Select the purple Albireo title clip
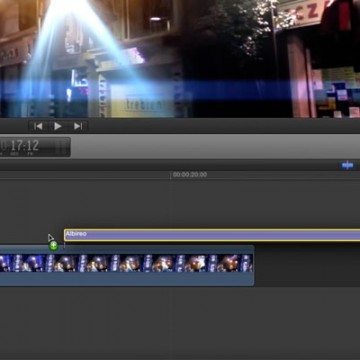Screen dimensions: 360x360 point(212,235)
